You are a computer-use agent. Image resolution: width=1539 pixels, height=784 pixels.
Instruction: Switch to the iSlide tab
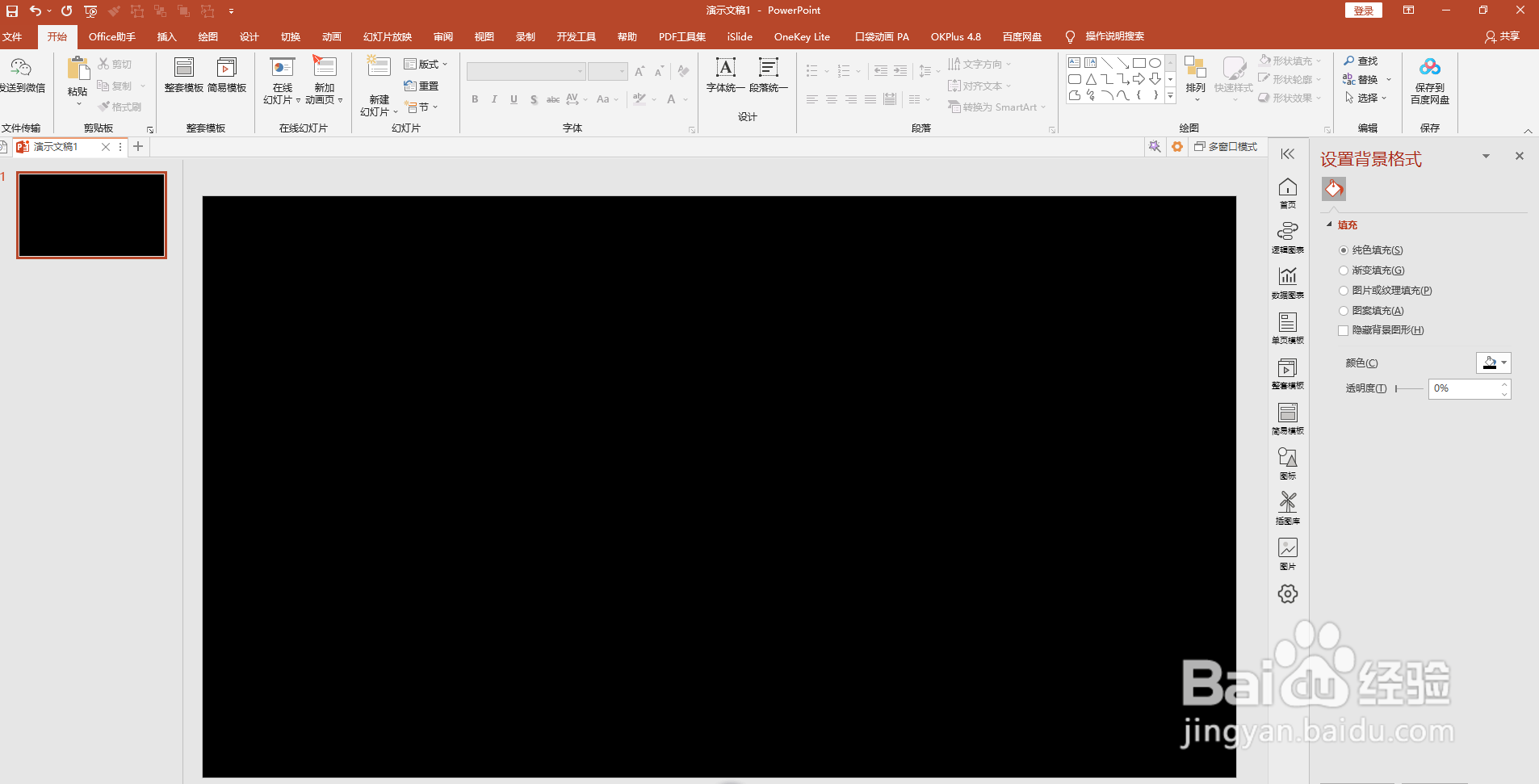(739, 37)
